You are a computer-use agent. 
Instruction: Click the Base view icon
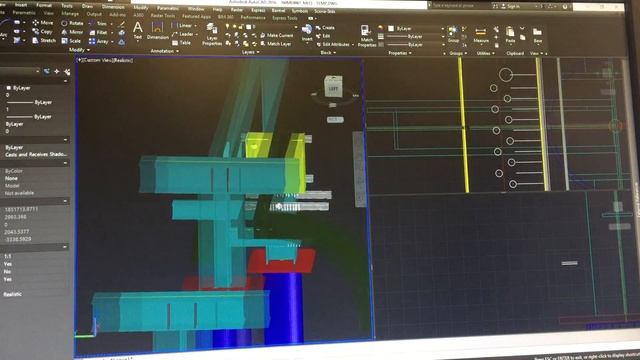click(537, 32)
